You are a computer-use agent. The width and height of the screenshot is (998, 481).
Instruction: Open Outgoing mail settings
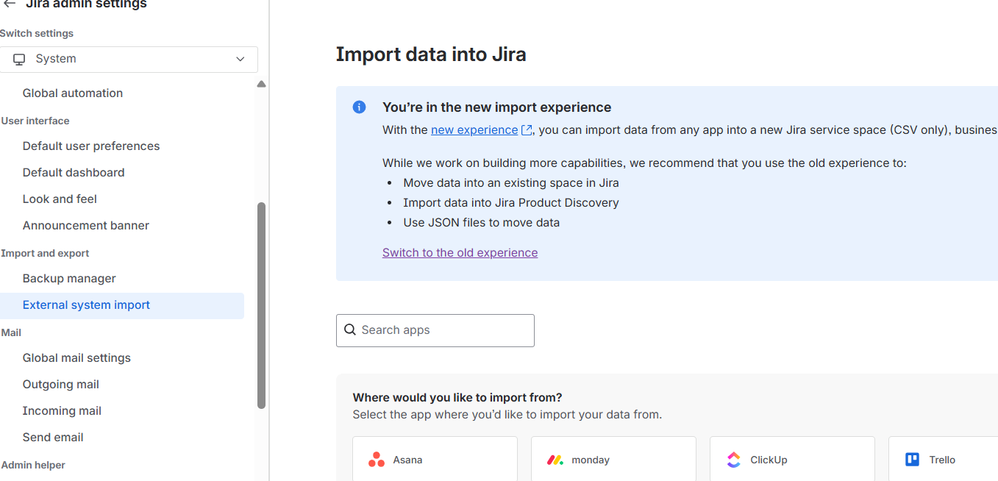point(61,384)
